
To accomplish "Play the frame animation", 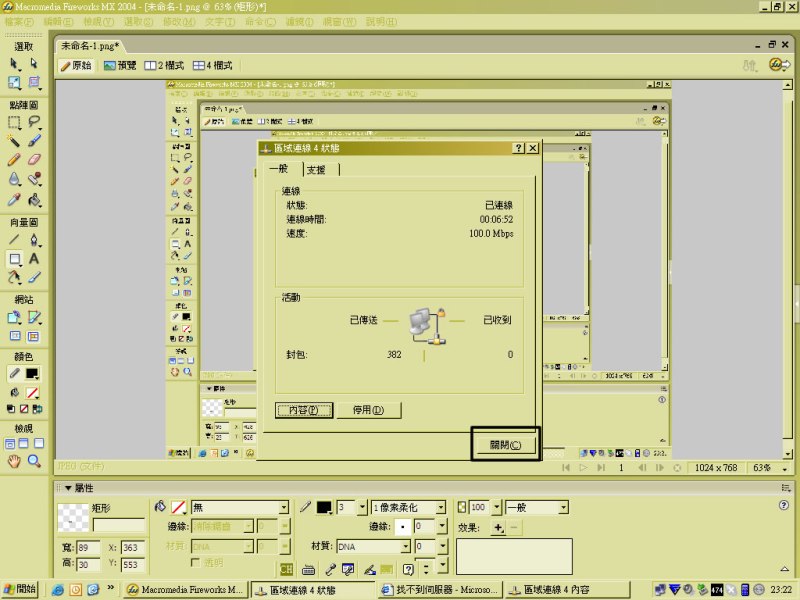I will coord(583,468).
